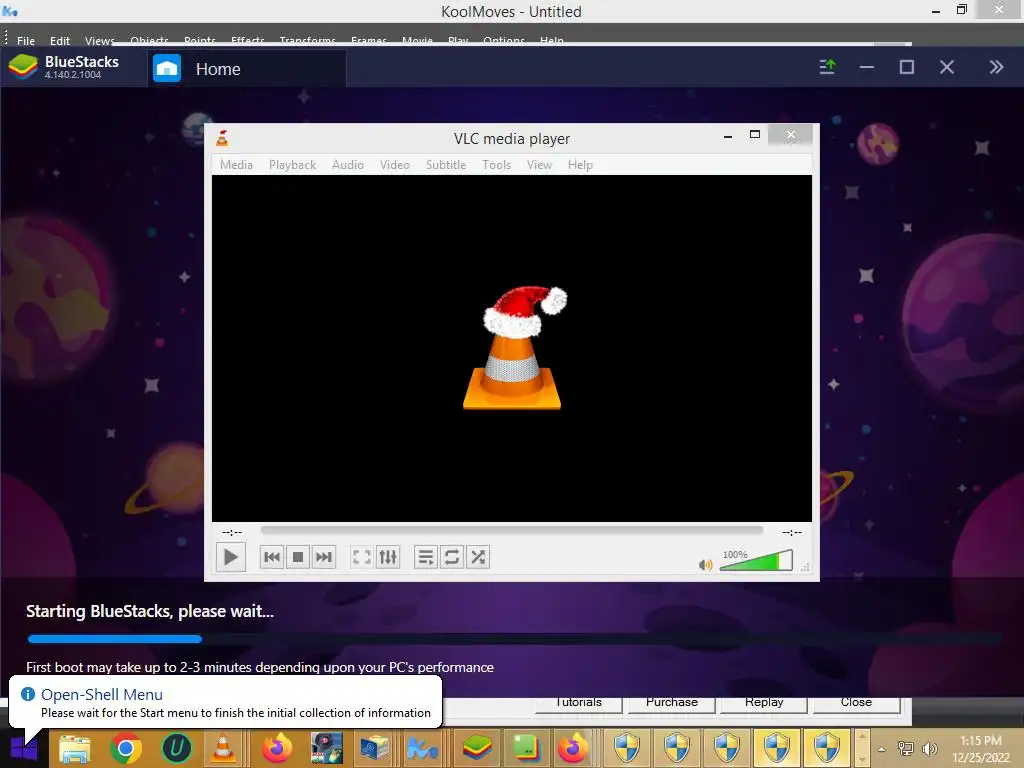Click the VLC seek bar
The width and height of the screenshot is (1024, 768).
click(511, 530)
